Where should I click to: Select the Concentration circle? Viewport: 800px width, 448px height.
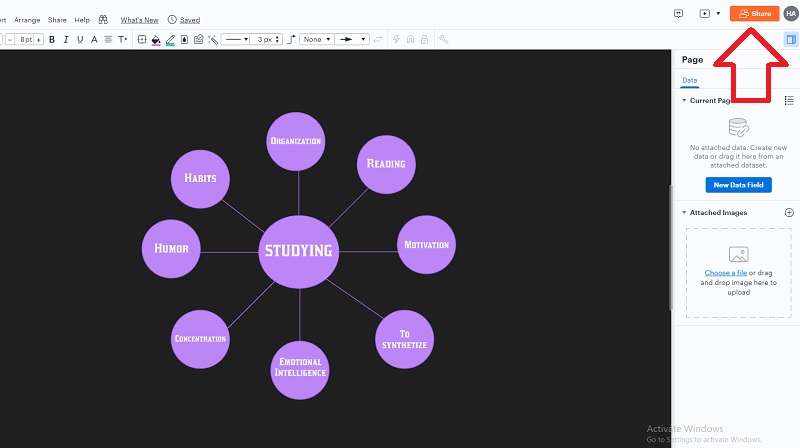[200, 339]
